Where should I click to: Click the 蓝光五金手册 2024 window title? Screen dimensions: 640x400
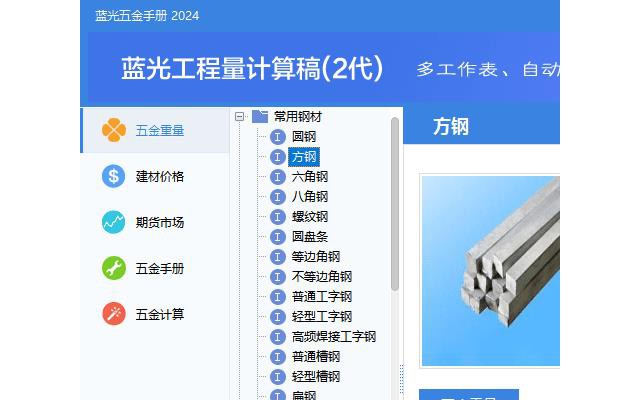147,16
